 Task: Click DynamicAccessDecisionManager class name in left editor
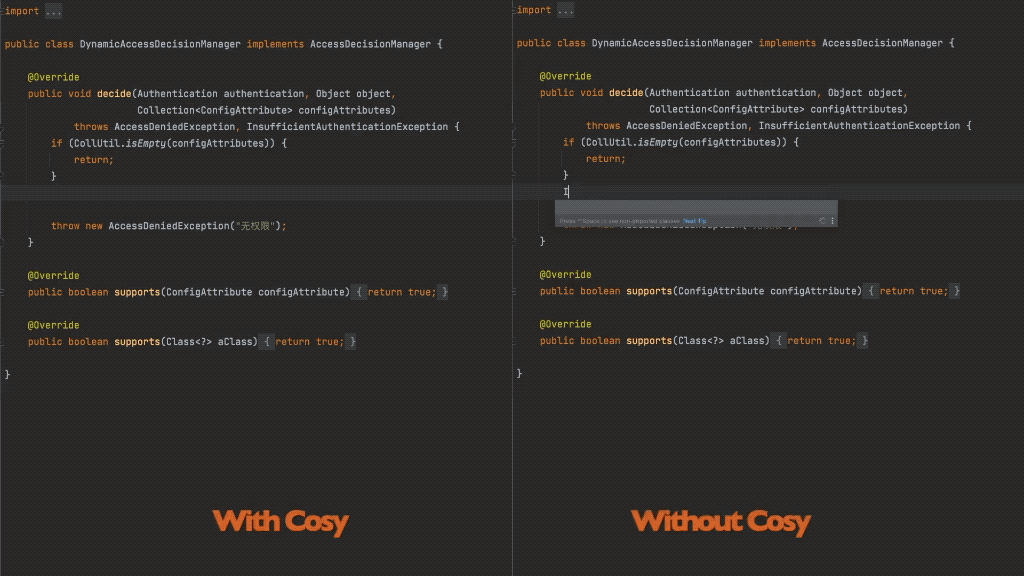(x=160, y=44)
